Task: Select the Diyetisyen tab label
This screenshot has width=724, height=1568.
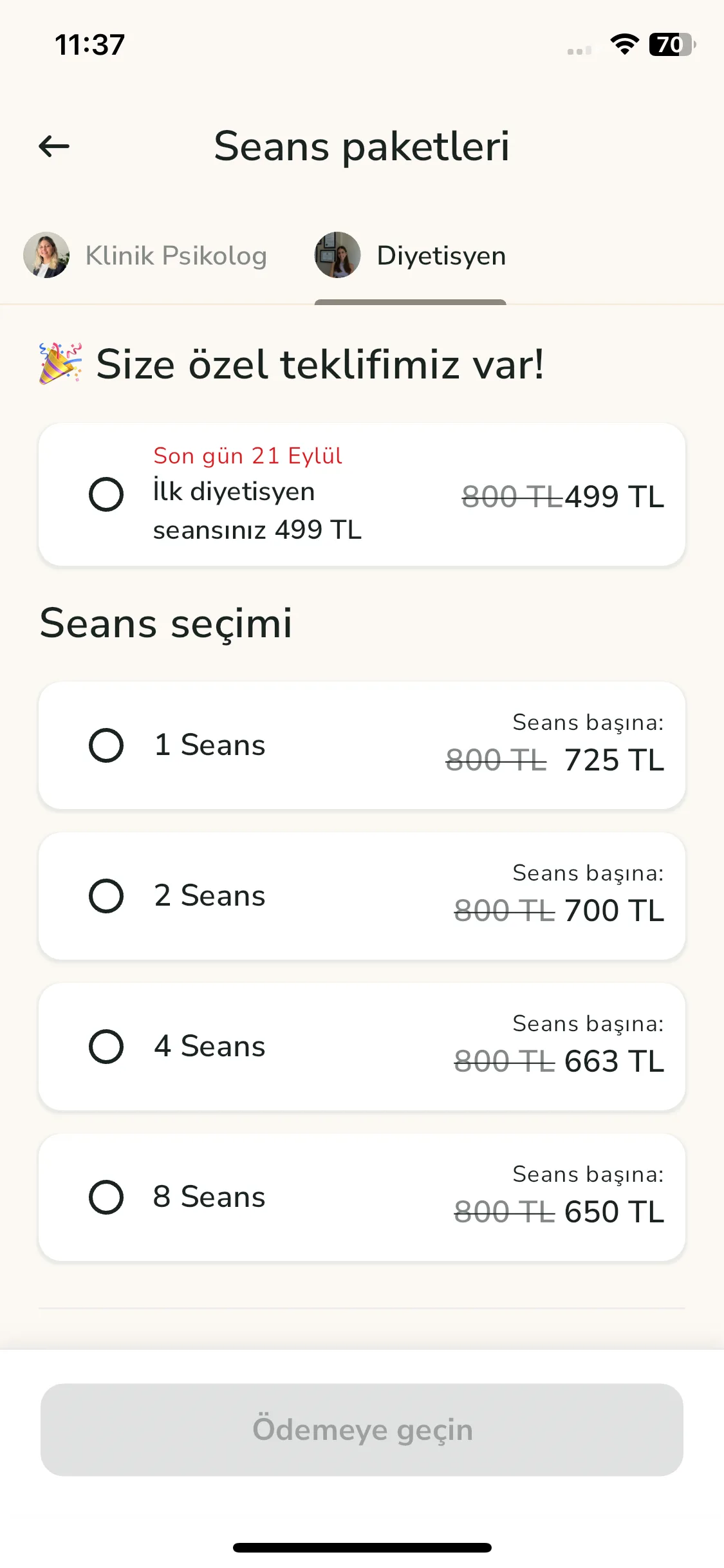Action: click(x=441, y=256)
